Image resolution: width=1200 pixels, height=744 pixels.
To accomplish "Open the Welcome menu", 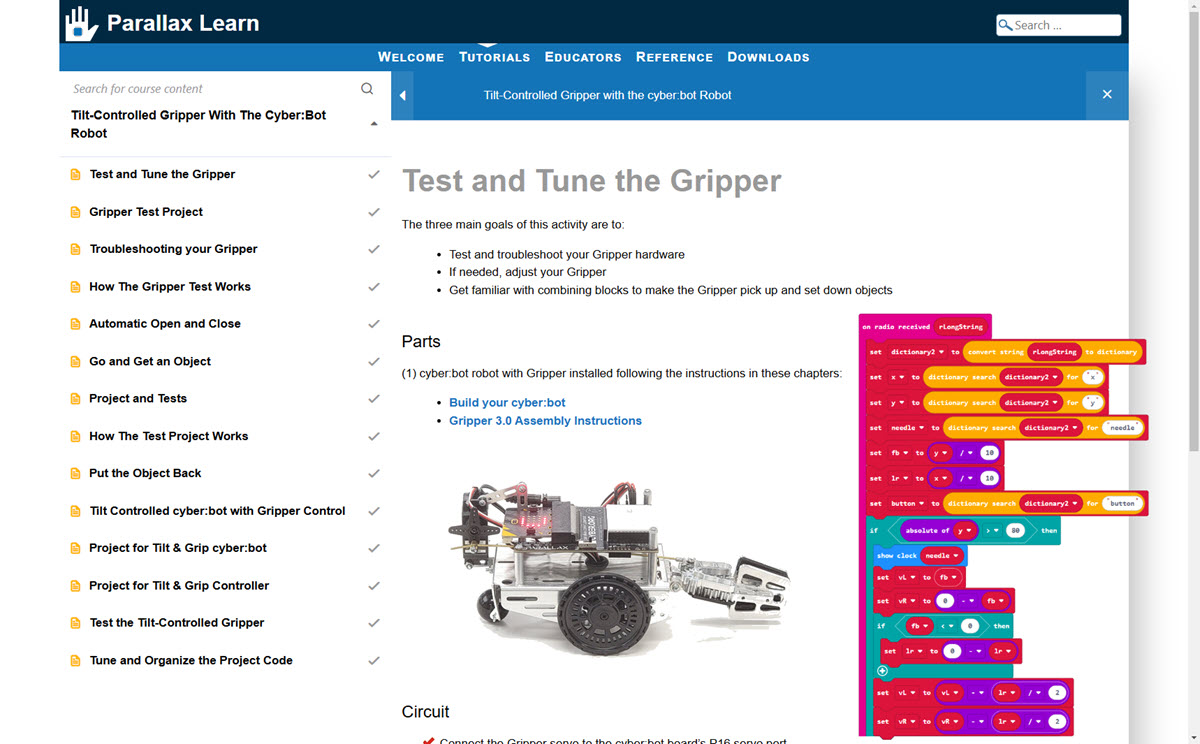I will pos(411,57).
